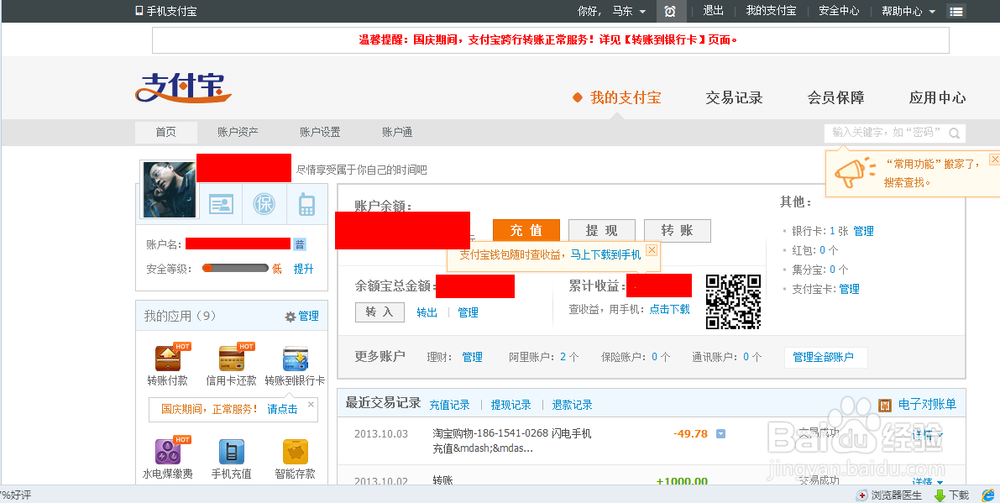Open the mobile phone binding icon

tap(306, 204)
